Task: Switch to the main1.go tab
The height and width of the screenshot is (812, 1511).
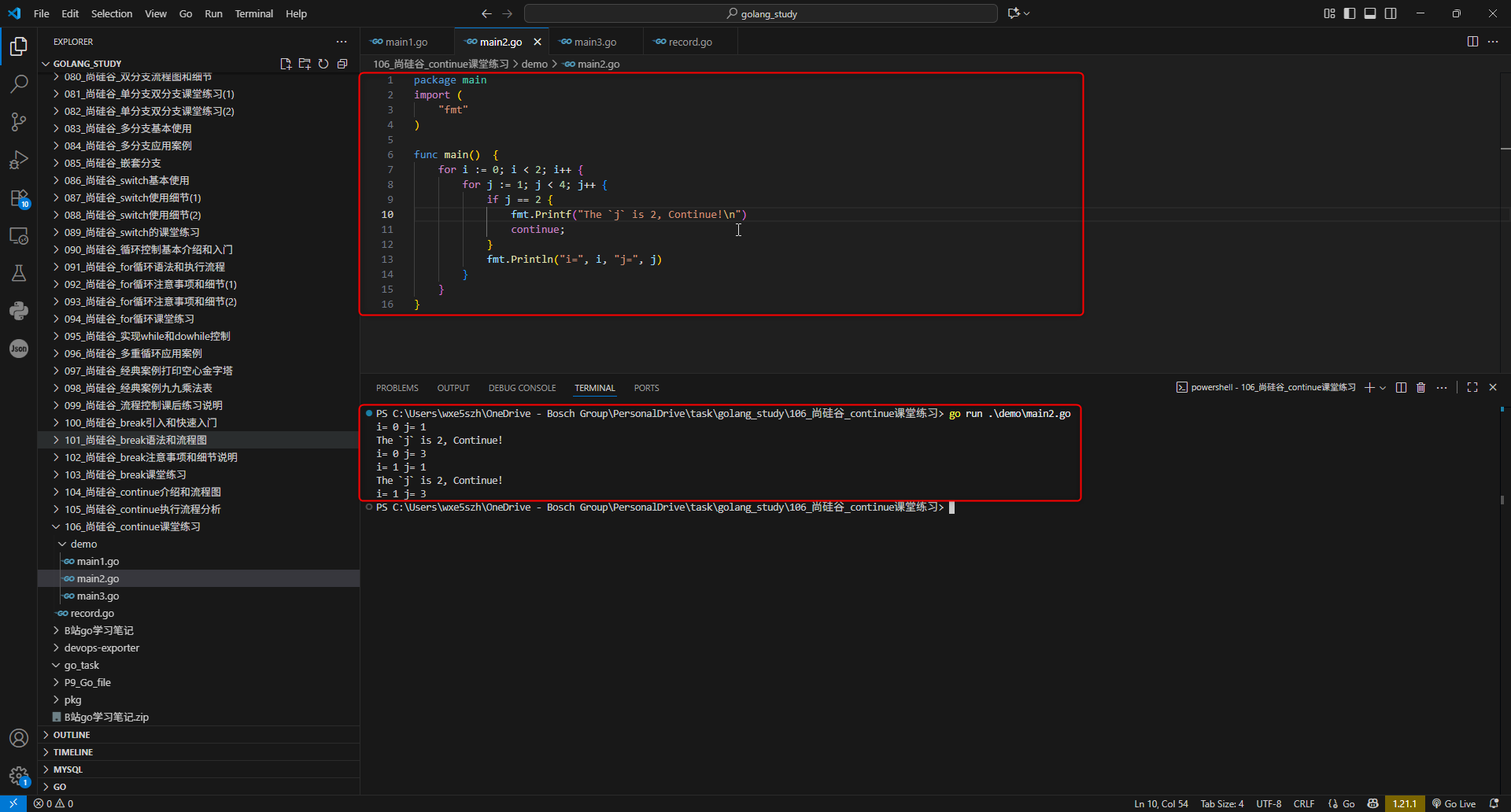Action: [407, 42]
